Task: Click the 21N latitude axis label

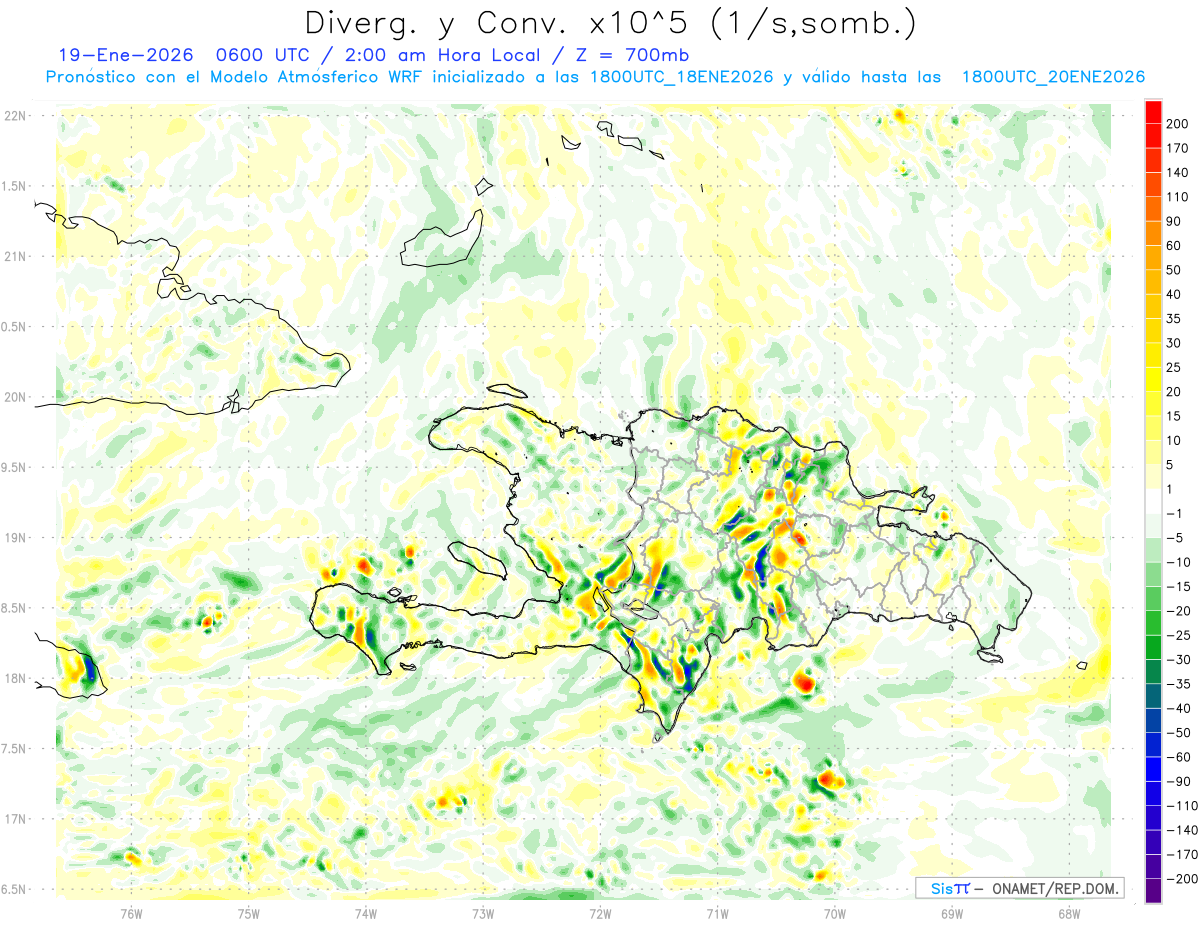Action: [14, 256]
